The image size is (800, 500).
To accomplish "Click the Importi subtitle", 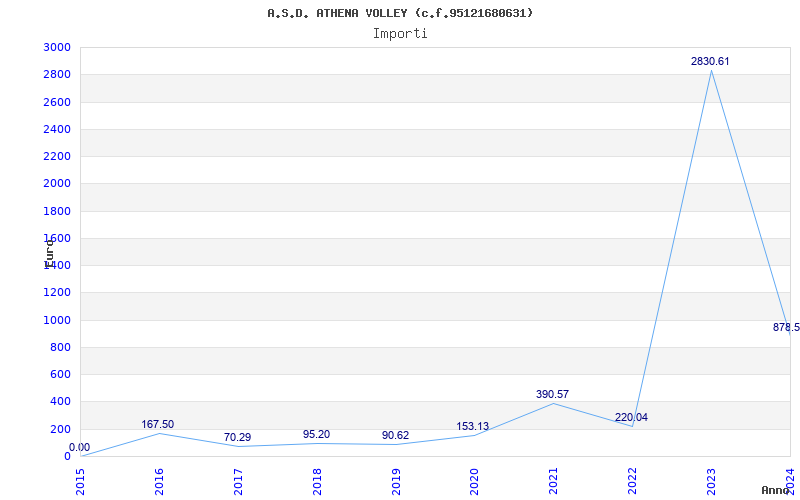I will tap(400, 34).
